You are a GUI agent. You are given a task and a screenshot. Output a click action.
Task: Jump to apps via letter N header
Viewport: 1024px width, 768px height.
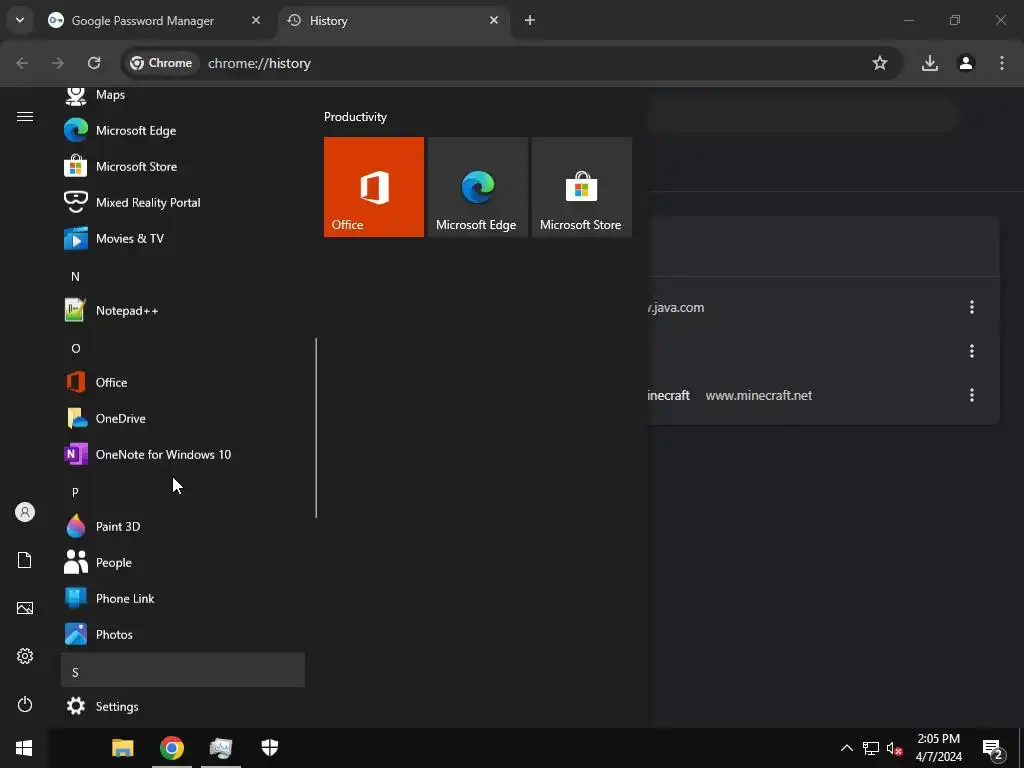tap(183, 276)
